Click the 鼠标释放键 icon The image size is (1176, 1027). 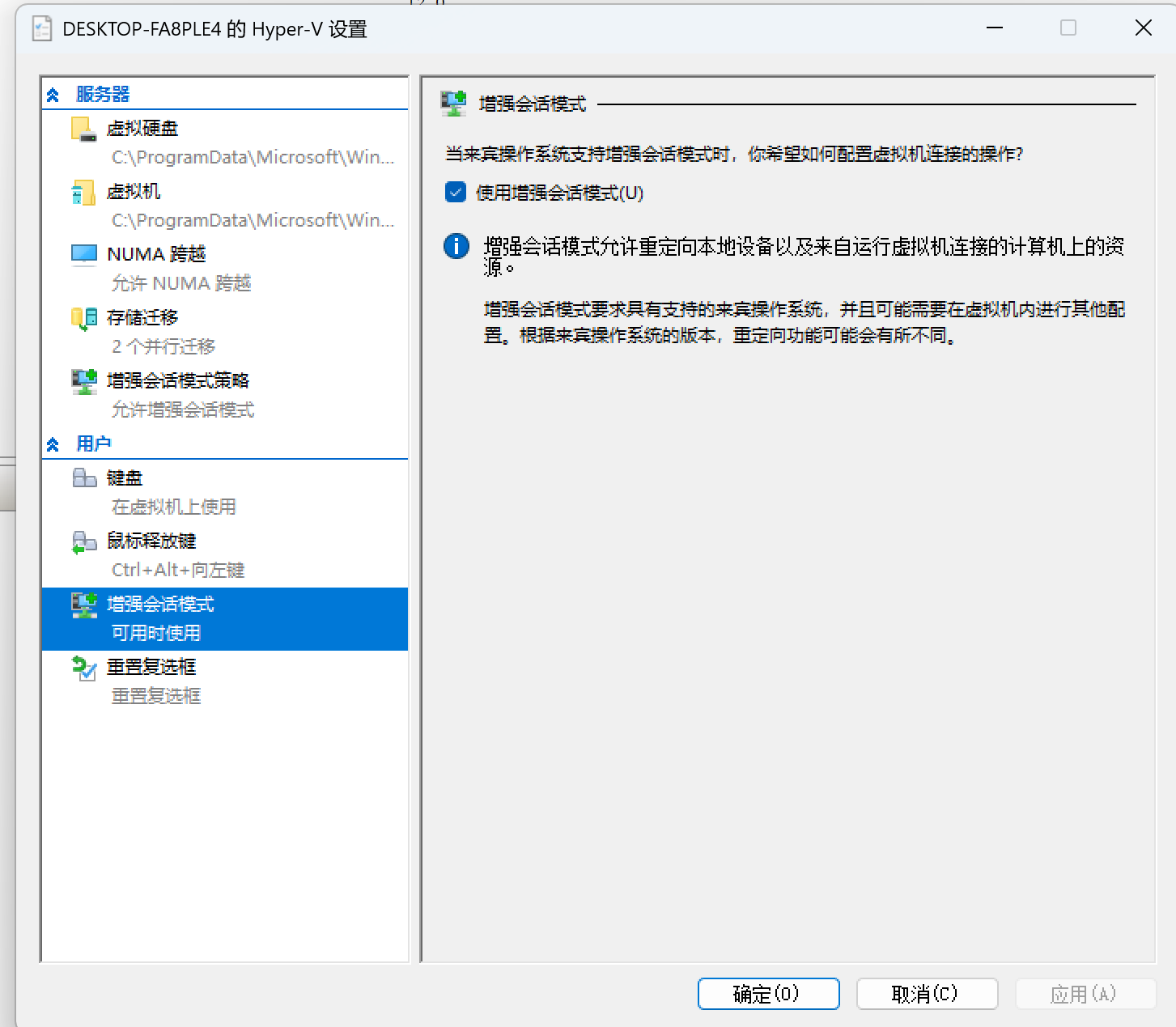click(84, 541)
